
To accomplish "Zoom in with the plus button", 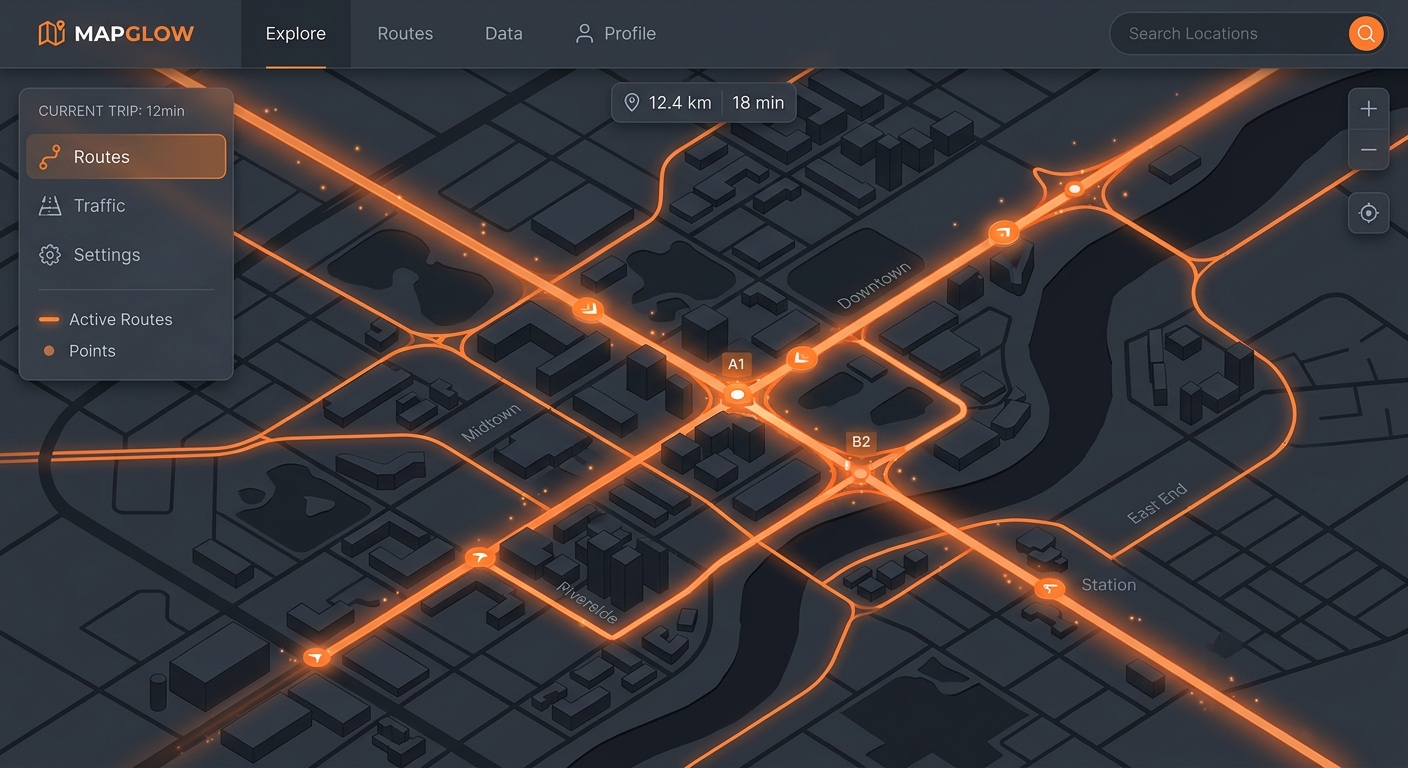I will click(x=1369, y=109).
